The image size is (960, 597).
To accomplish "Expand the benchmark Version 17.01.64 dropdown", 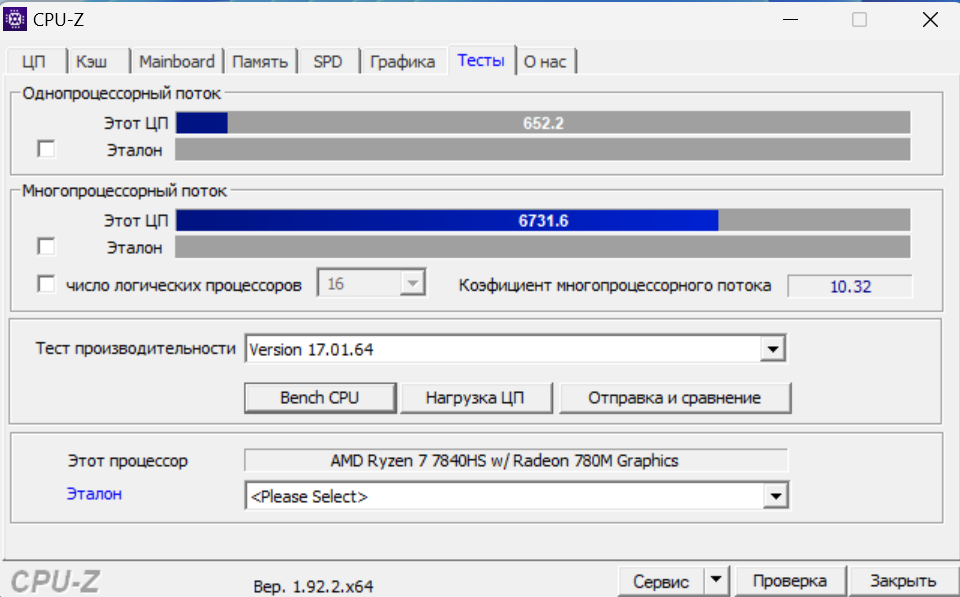I will 772,349.
